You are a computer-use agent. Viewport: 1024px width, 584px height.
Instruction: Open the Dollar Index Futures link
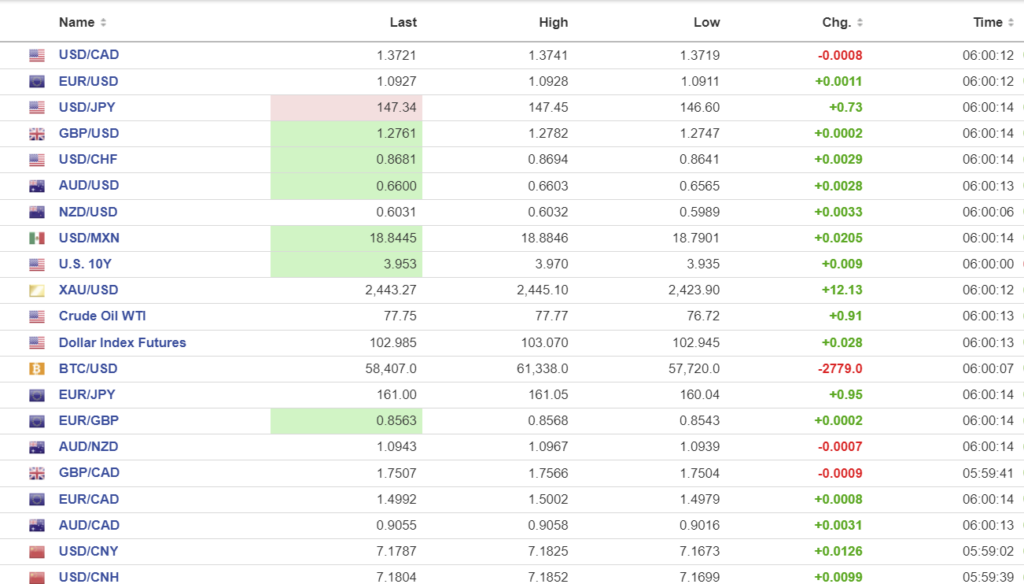[x=122, y=342]
